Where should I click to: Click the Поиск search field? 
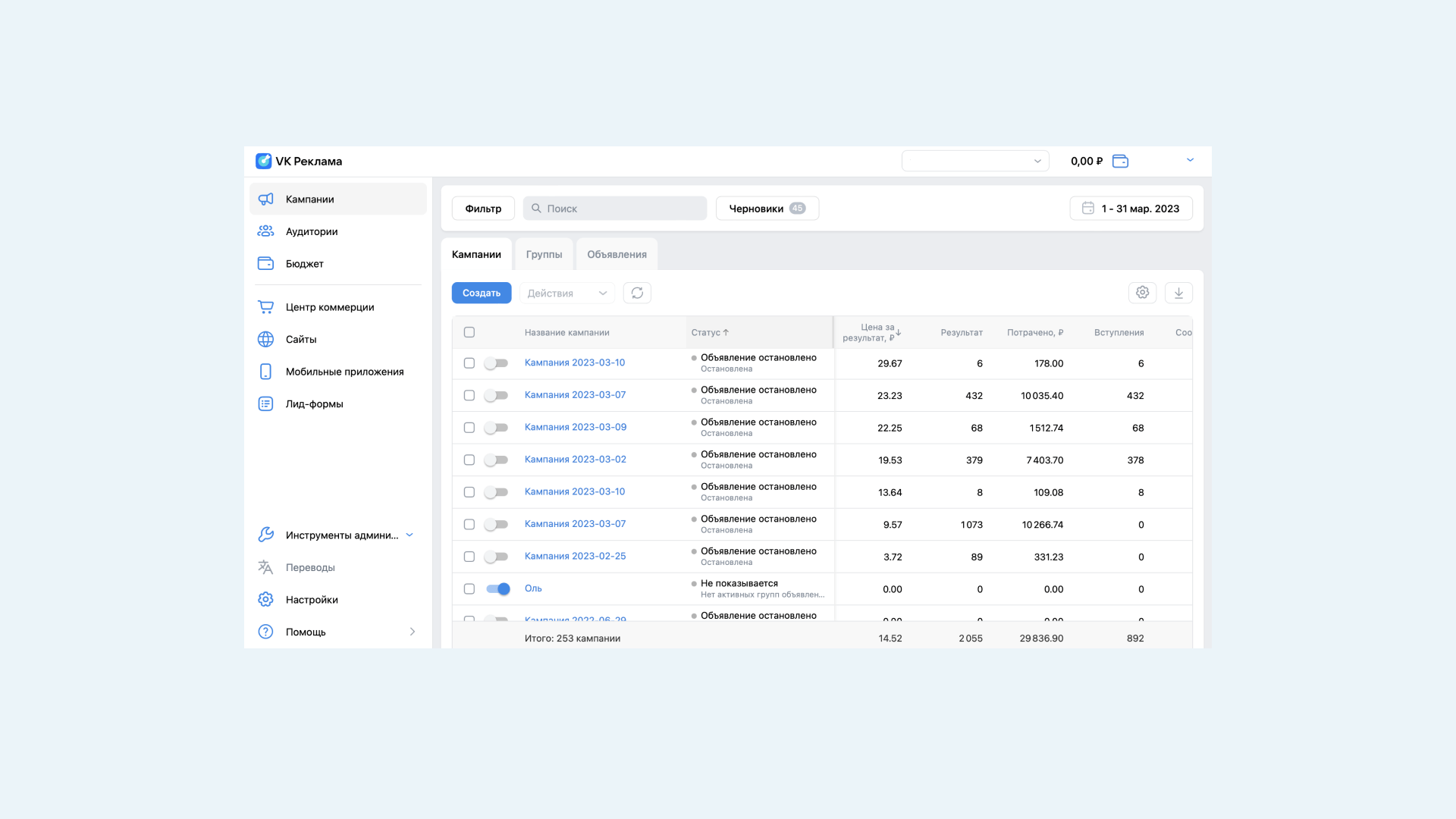(615, 208)
